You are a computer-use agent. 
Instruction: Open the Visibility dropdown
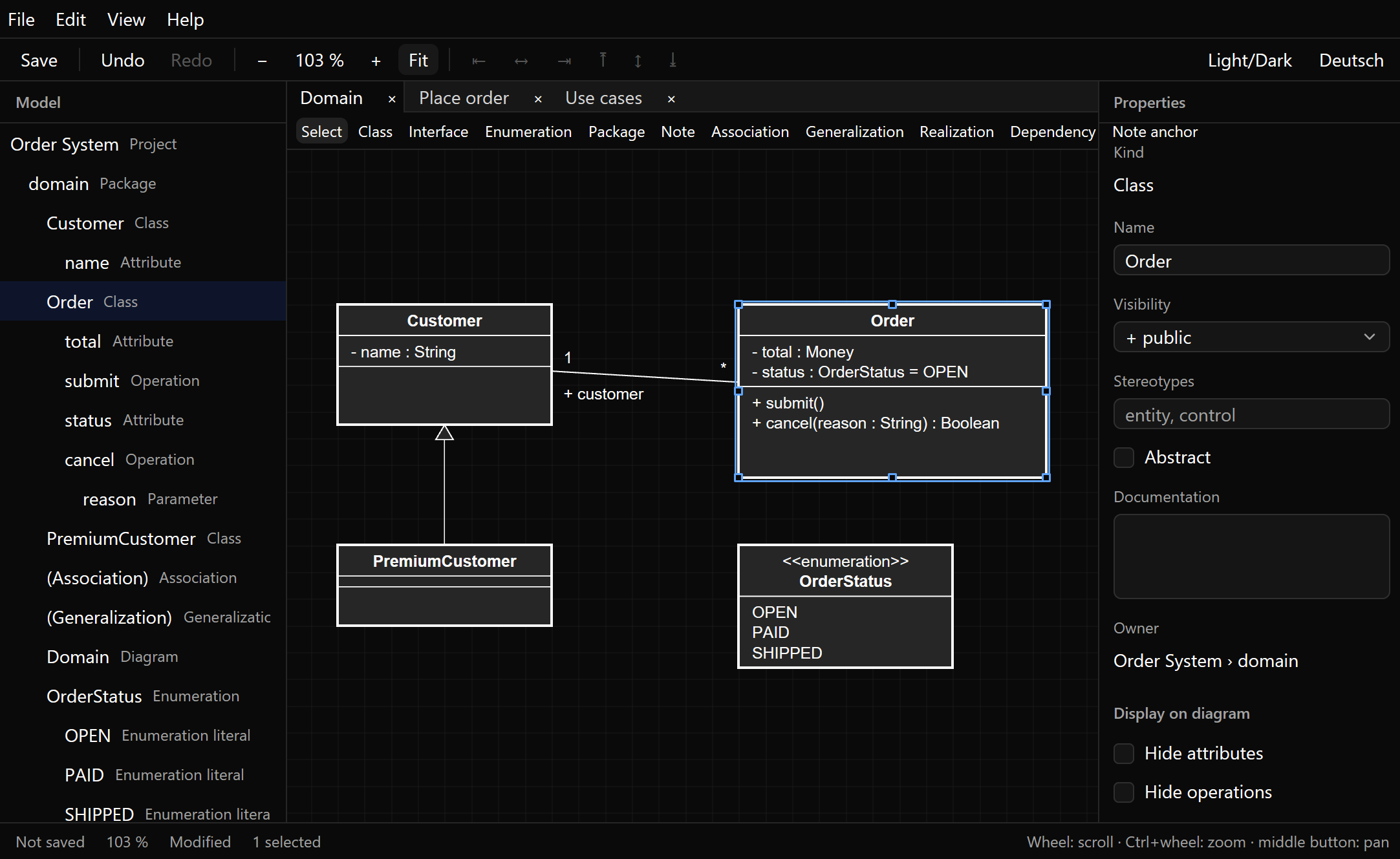(x=1251, y=337)
